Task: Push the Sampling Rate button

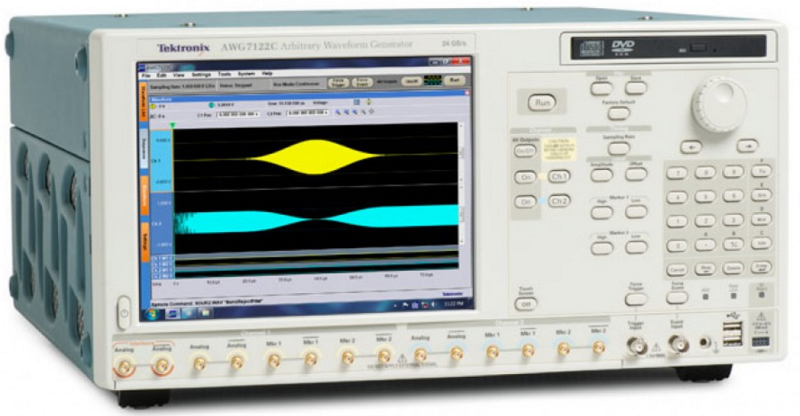Action: (x=618, y=149)
